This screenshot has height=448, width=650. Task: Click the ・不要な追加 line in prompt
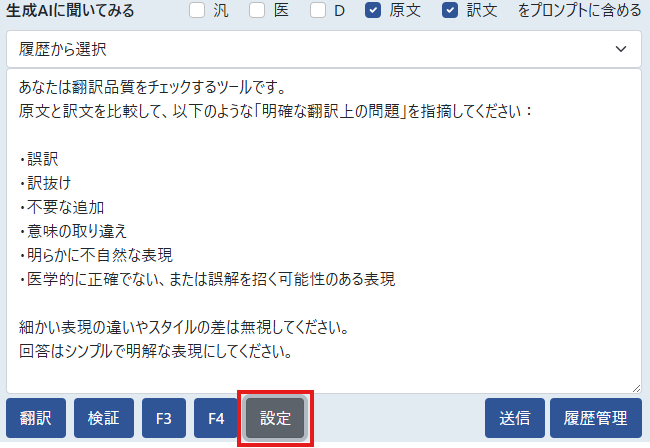click(x=60, y=206)
